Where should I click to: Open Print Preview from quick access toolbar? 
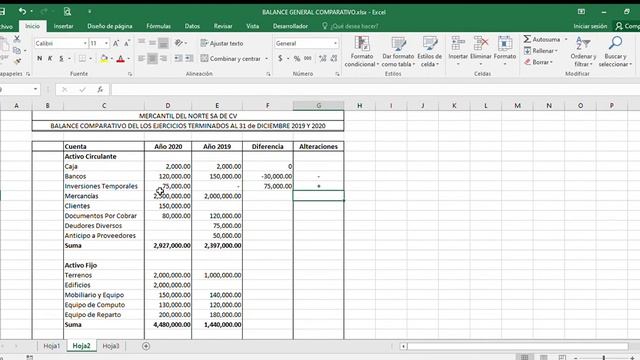coord(67,12)
